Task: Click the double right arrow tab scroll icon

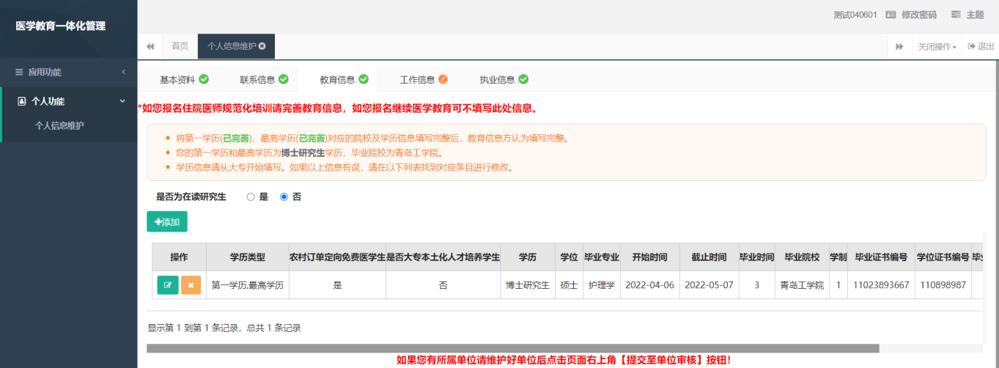Action: (899, 46)
